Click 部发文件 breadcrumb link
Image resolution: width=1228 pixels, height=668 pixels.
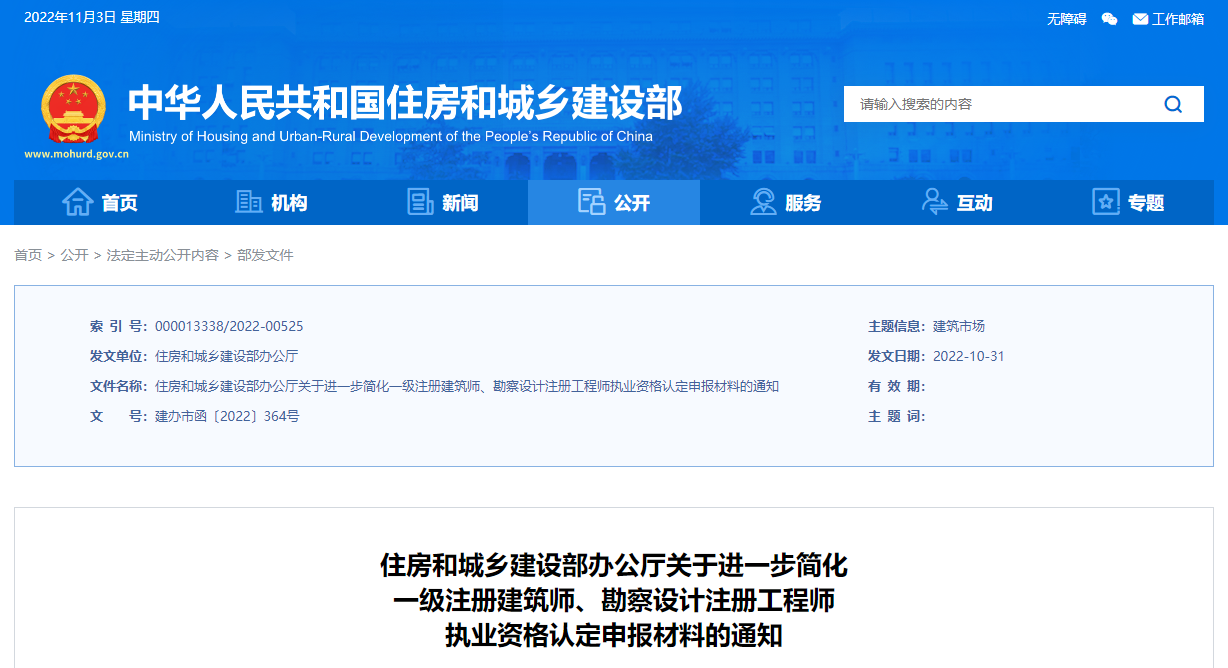coord(265,255)
